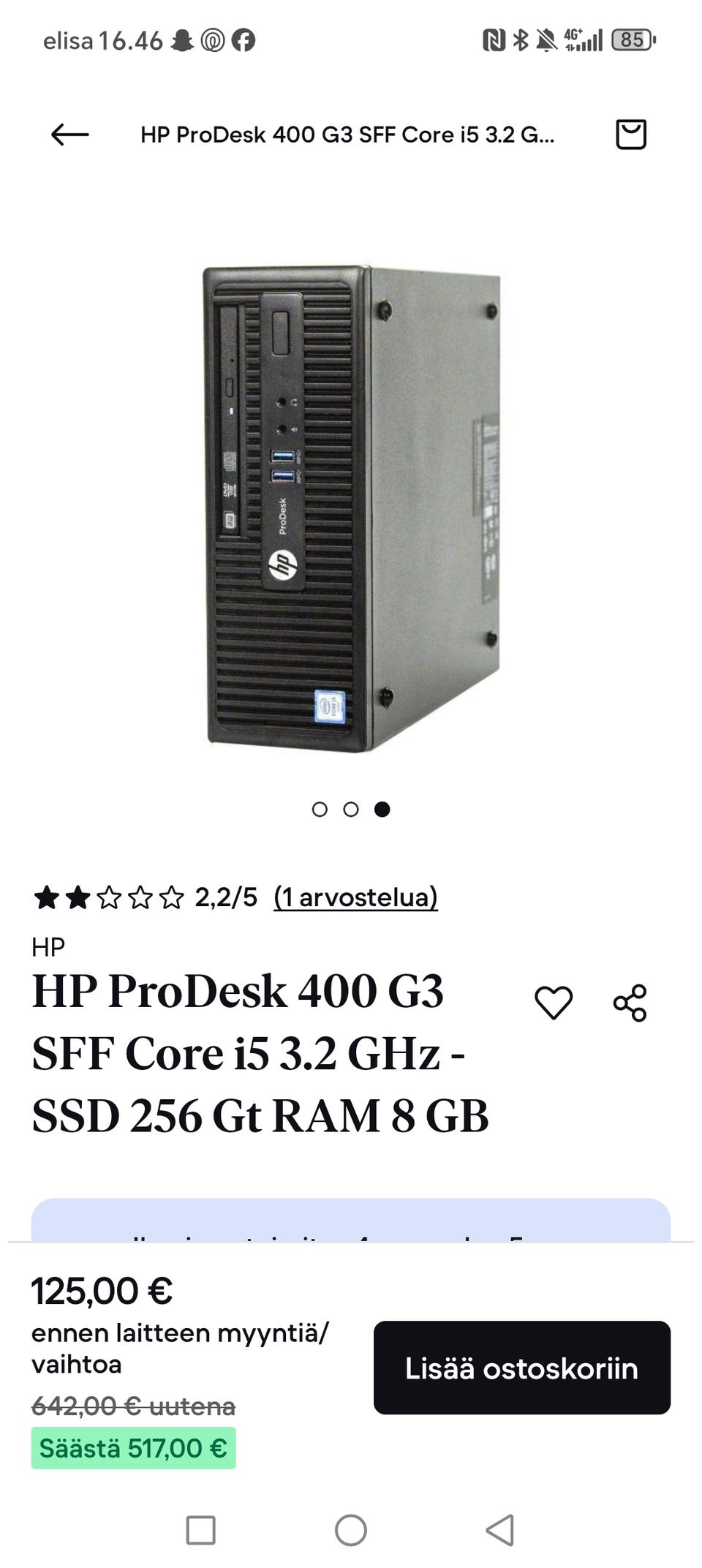702x1568 pixels.
Task: Tap the Android home circle icon
Action: point(351,1530)
